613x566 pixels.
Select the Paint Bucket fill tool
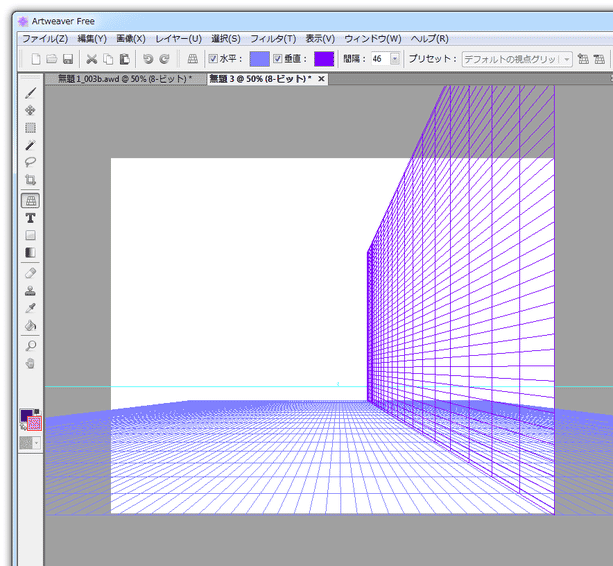coord(30,325)
